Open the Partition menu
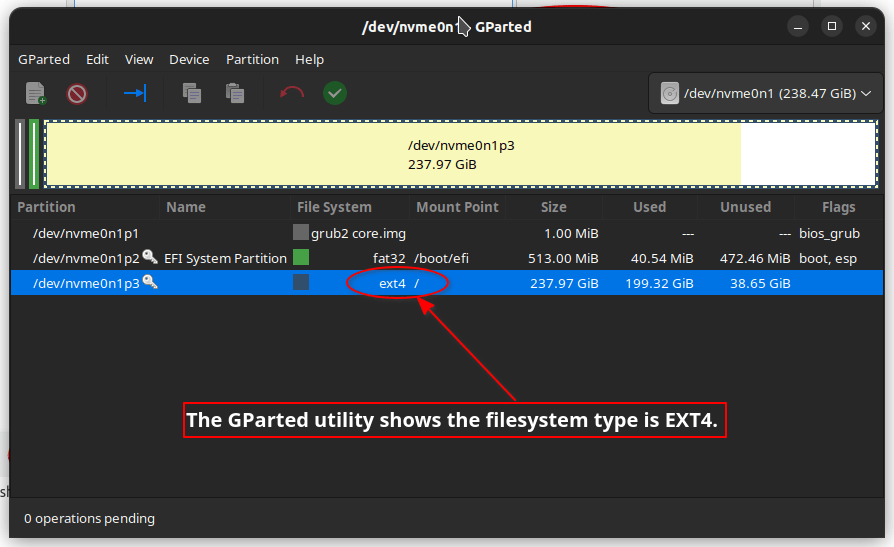Screen dimensions: 894x547 (x=253, y=59)
